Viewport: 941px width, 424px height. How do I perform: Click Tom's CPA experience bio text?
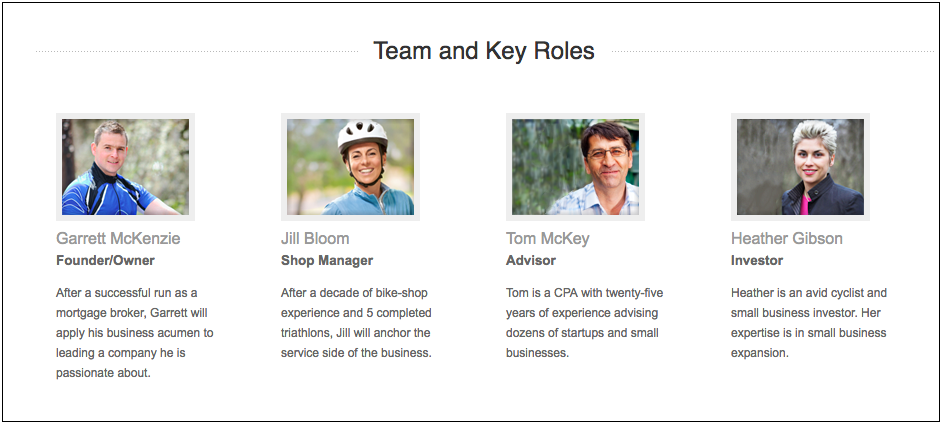(x=585, y=323)
